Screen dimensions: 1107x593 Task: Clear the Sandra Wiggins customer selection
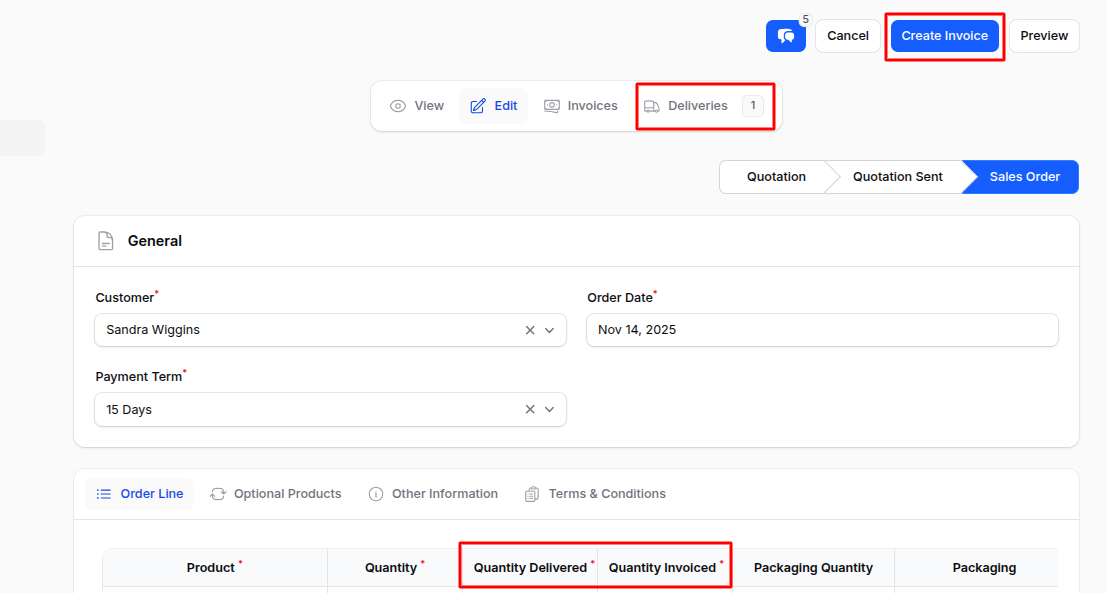[x=529, y=329]
